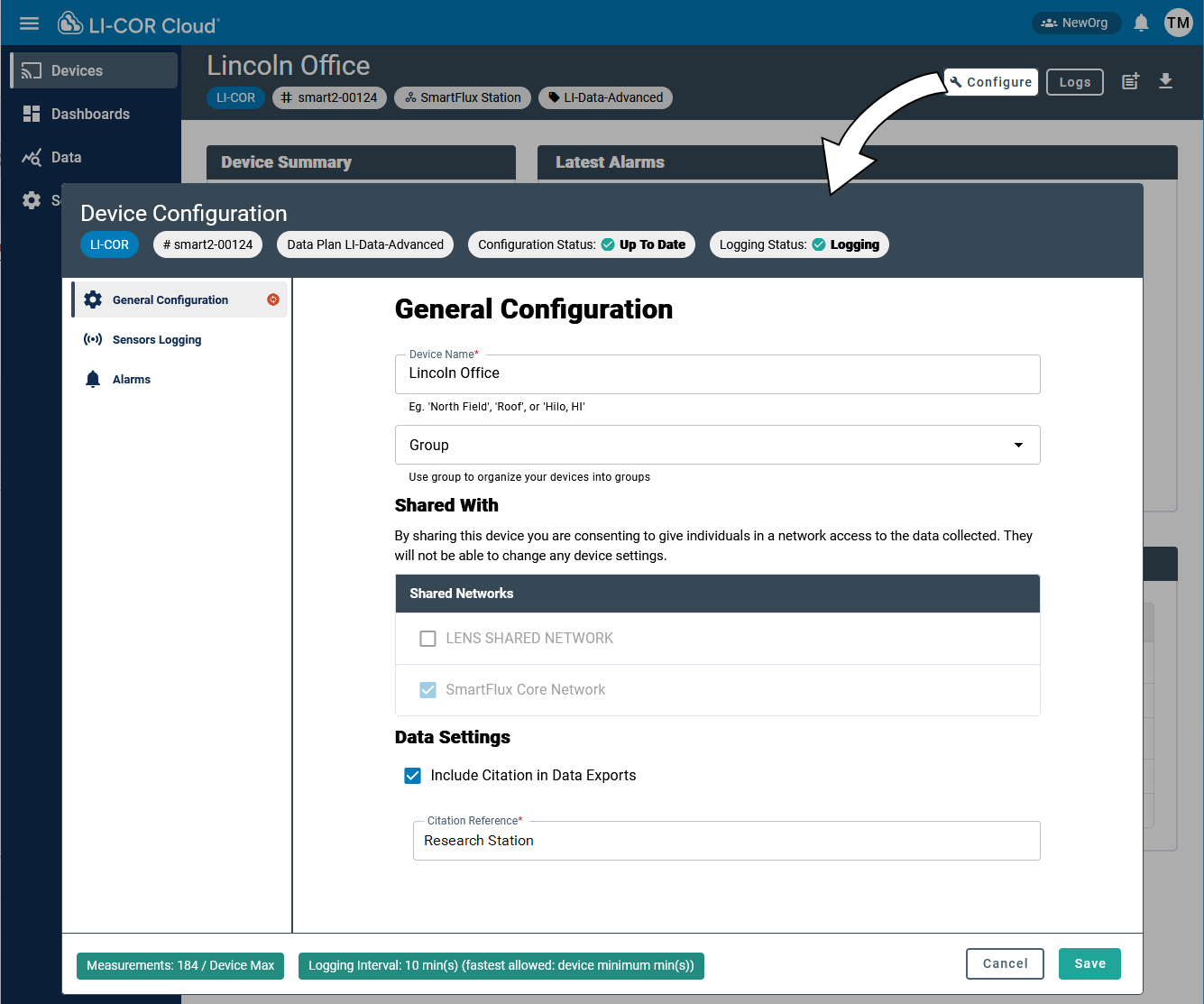Viewport: 1204px width, 1004px height.
Task: Click the Measurements: 184 / Device Max badge
Action: pyautogui.click(x=180, y=965)
